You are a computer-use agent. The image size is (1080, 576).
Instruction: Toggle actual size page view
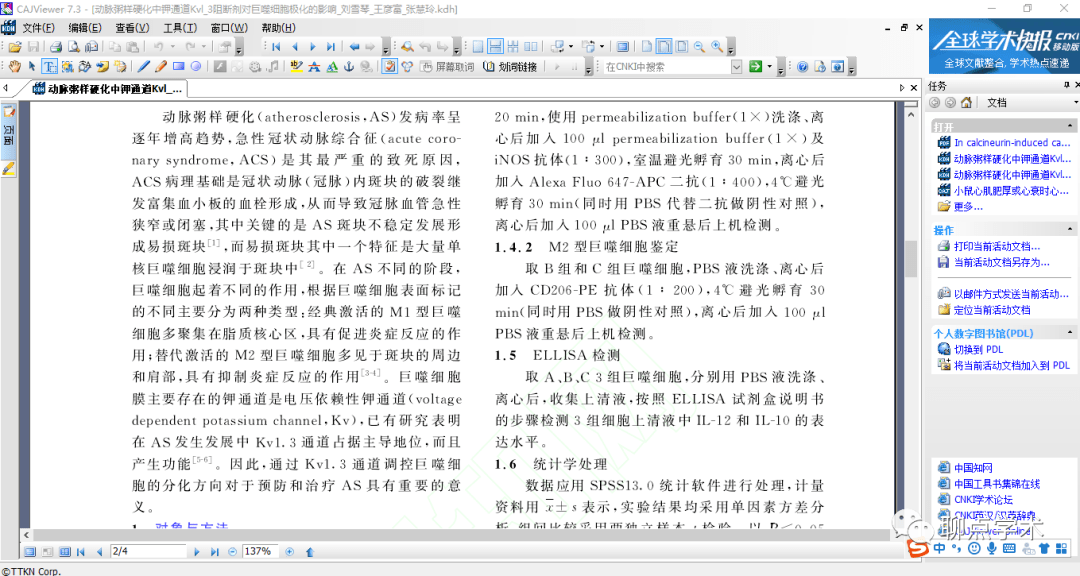647,47
